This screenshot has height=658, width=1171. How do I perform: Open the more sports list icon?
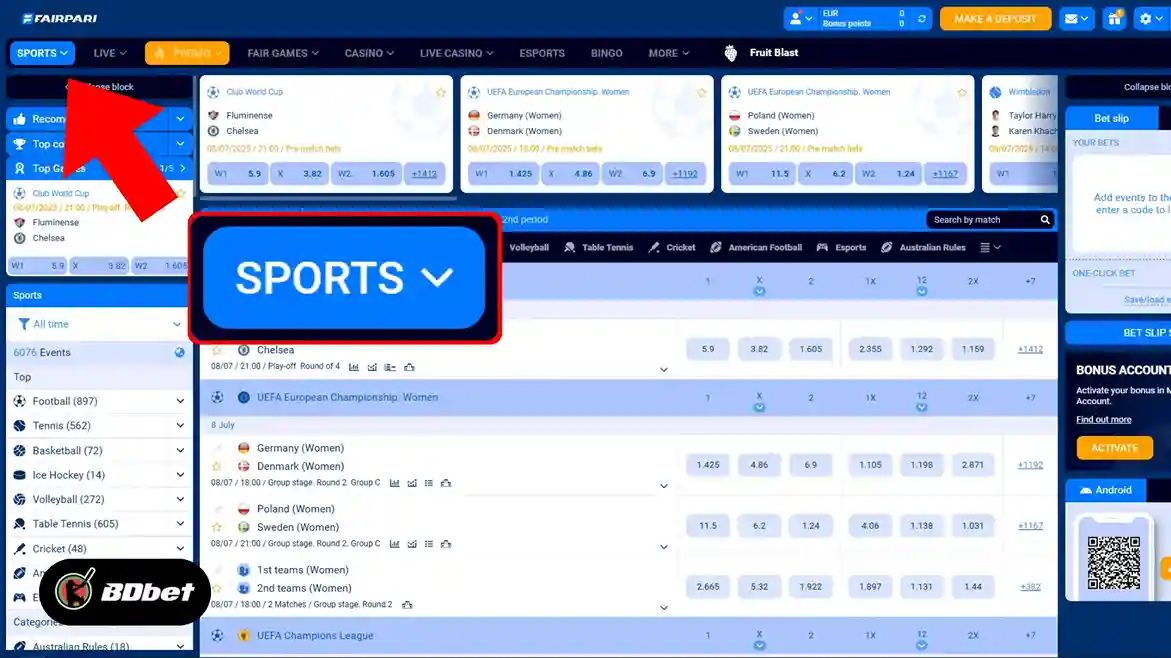[990, 247]
